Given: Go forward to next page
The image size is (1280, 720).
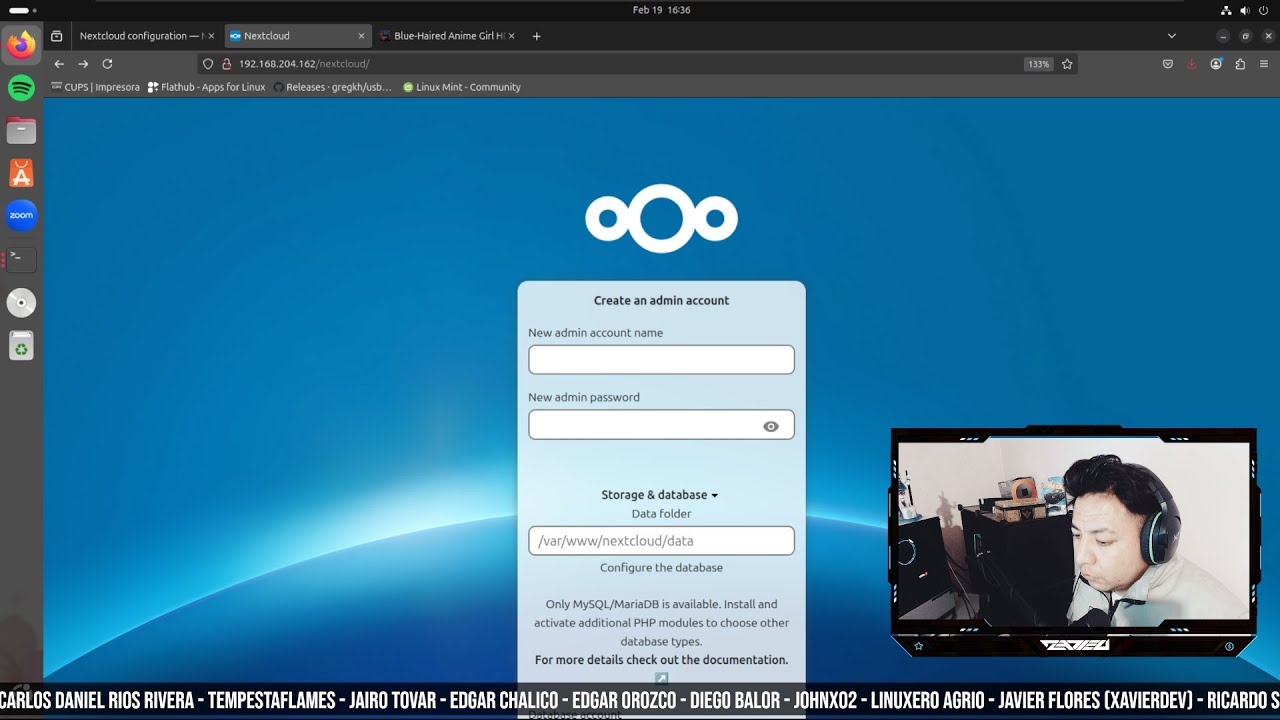Looking at the screenshot, I should [x=83, y=64].
